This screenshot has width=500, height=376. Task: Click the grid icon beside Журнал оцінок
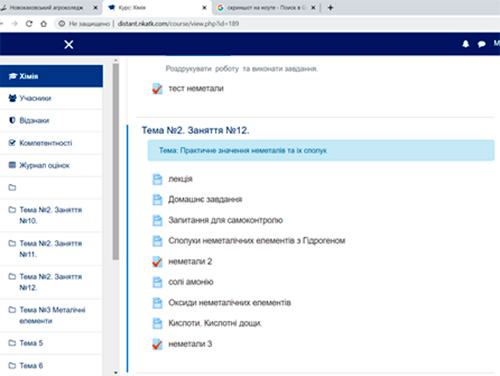pos(12,165)
